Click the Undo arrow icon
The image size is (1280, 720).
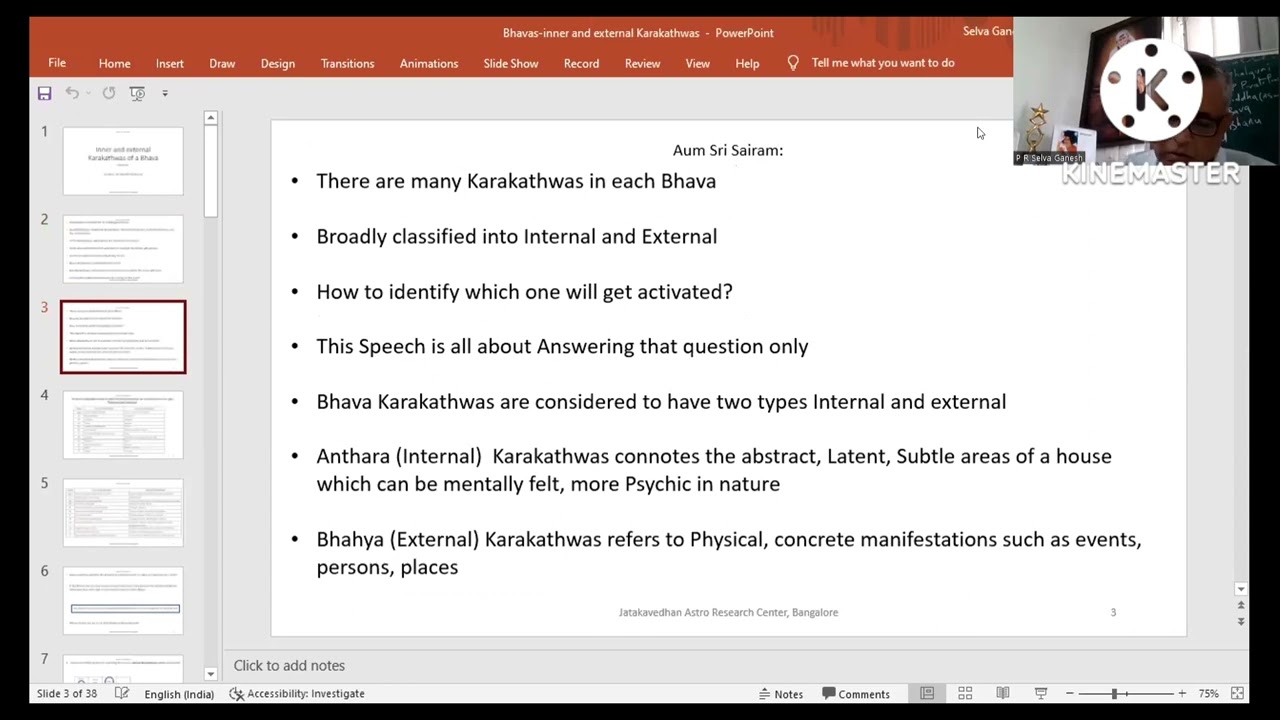pyautogui.click(x=72, y=93)
